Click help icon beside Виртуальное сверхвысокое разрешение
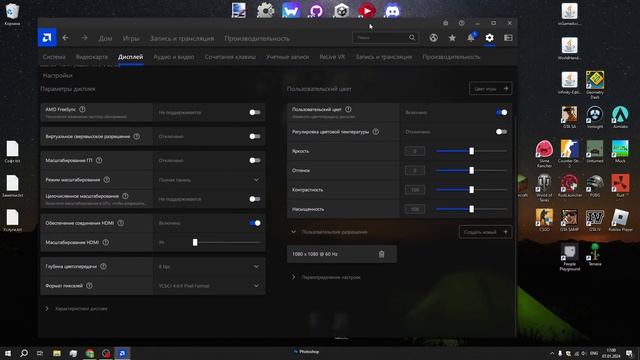The width and height of the screenshot is (640, 360). 137,136
